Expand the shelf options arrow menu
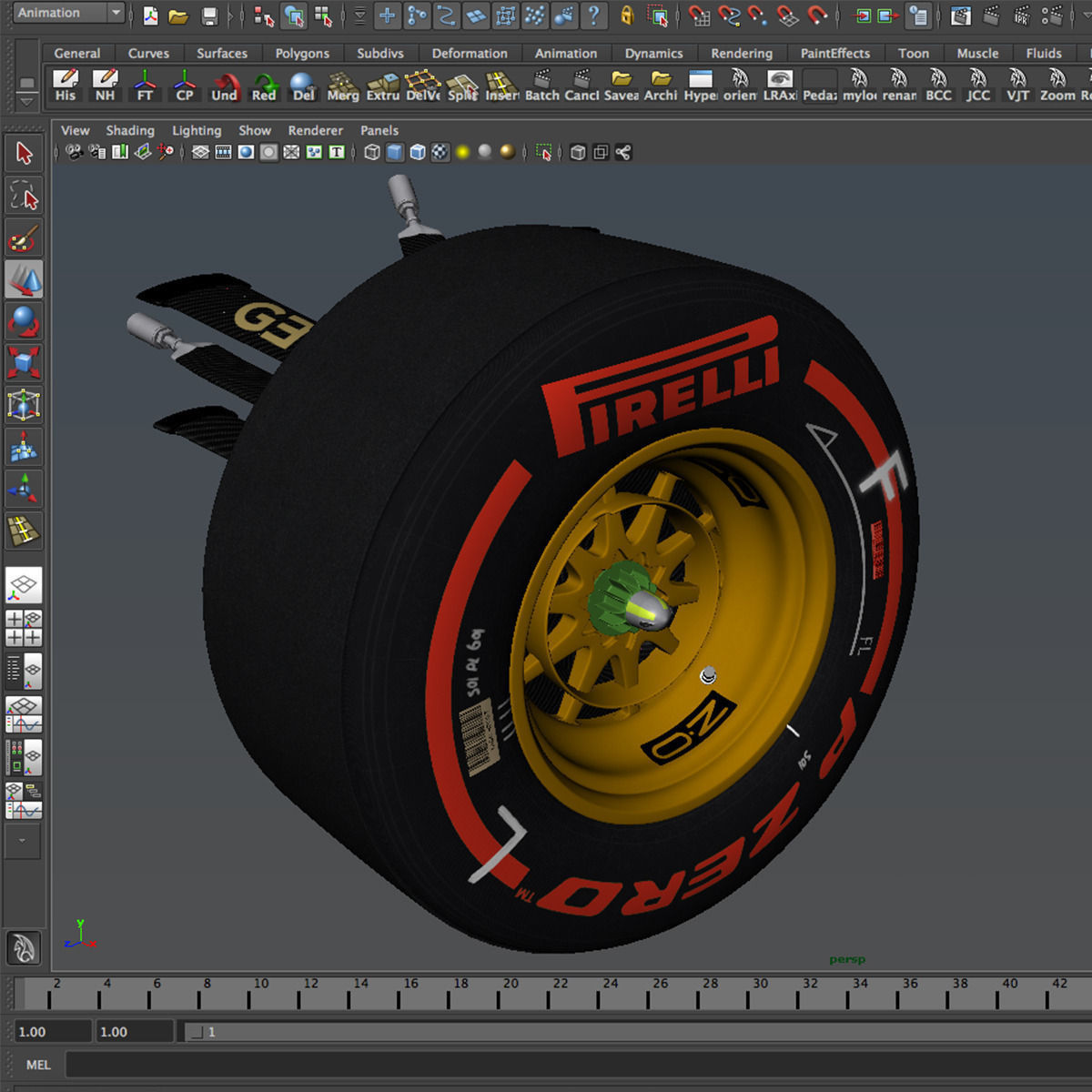Viewport: 1092px width, 1092px height. point(27,101)
